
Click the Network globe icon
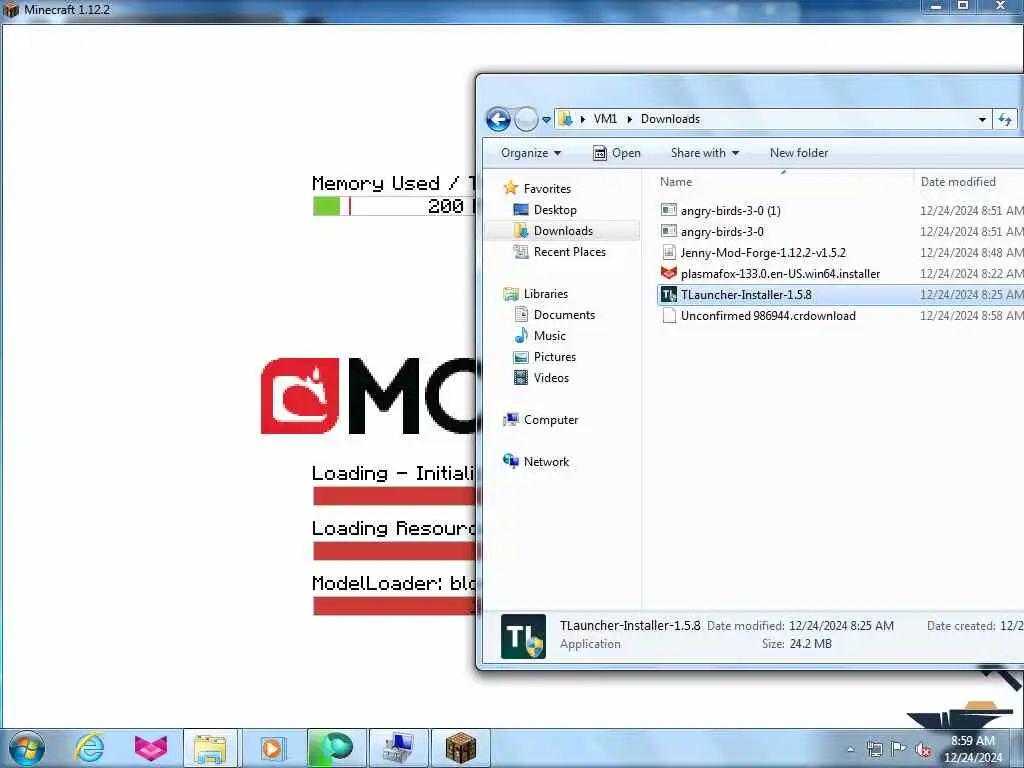[x=511, y=461]
